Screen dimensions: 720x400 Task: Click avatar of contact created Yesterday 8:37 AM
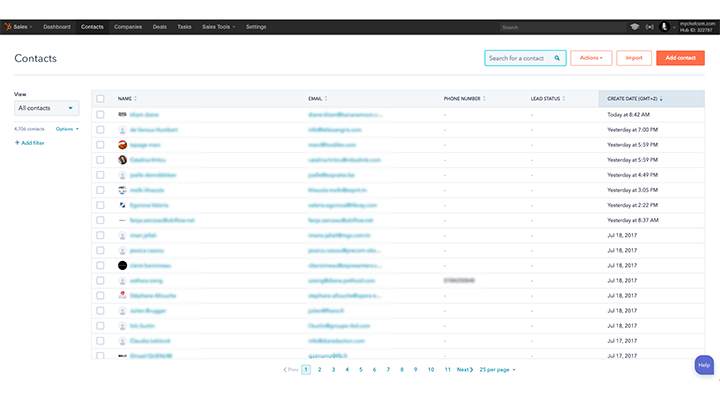pos(122,220)
